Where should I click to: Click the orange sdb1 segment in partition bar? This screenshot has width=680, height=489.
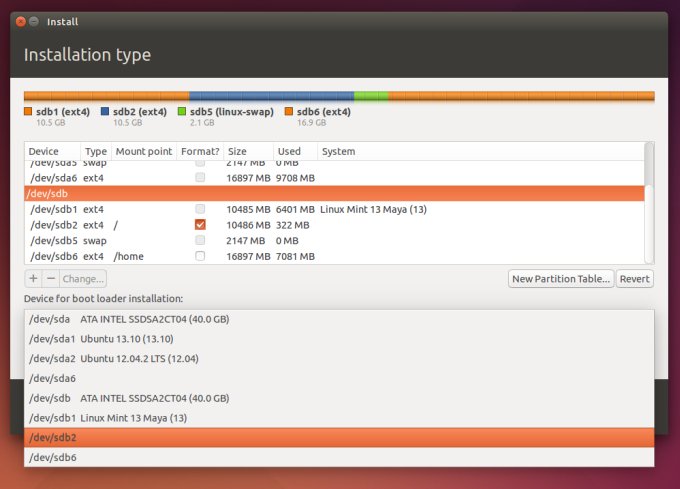click(107, 96)
